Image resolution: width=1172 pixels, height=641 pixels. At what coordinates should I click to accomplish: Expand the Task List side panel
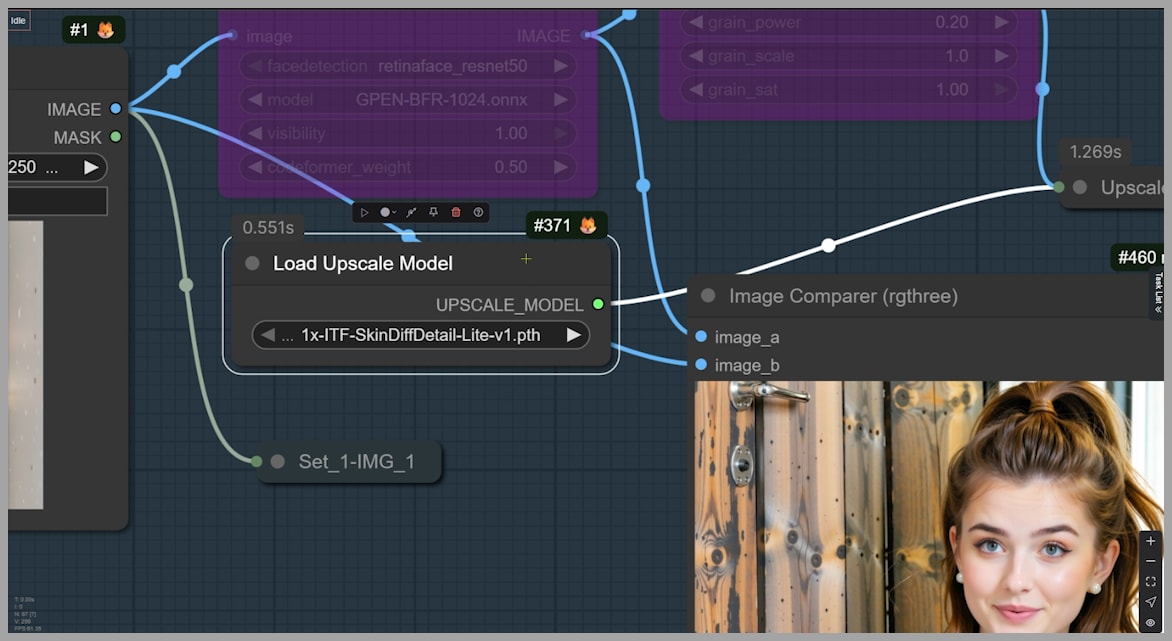pos(1159,295)
